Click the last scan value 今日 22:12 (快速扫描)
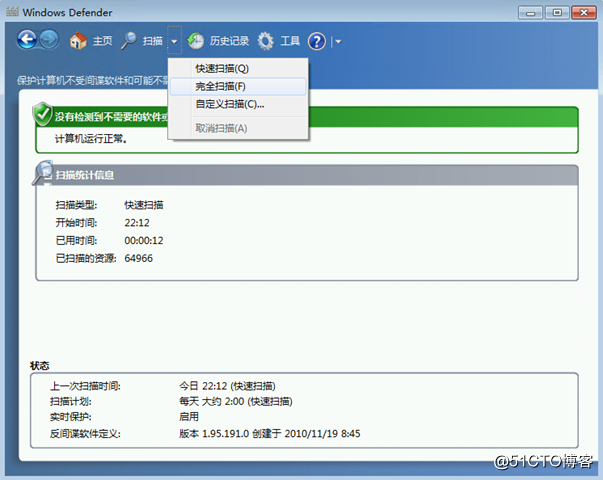The image size is (603, 480). coord(227,386)
